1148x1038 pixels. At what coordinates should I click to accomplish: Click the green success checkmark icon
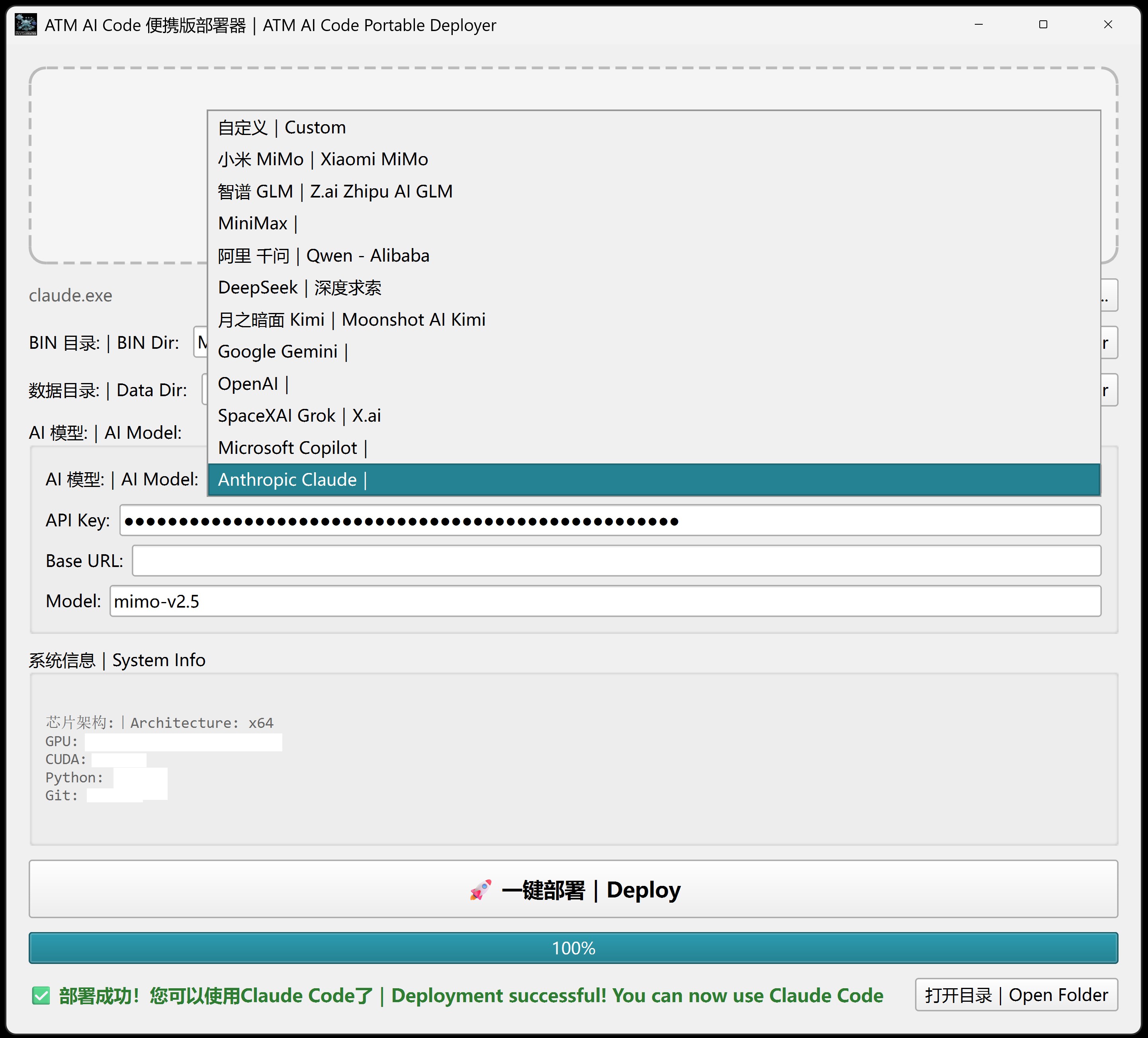pos(41,996)
